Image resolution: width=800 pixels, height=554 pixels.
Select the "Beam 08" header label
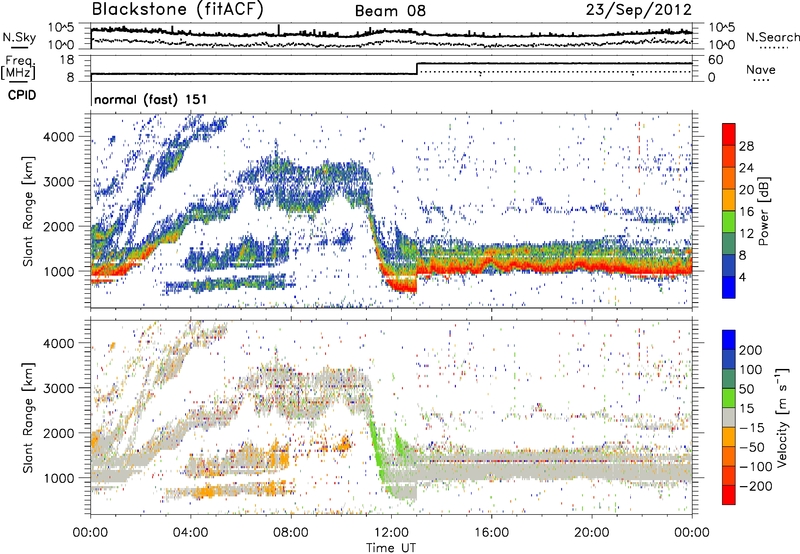click(390, 11)
